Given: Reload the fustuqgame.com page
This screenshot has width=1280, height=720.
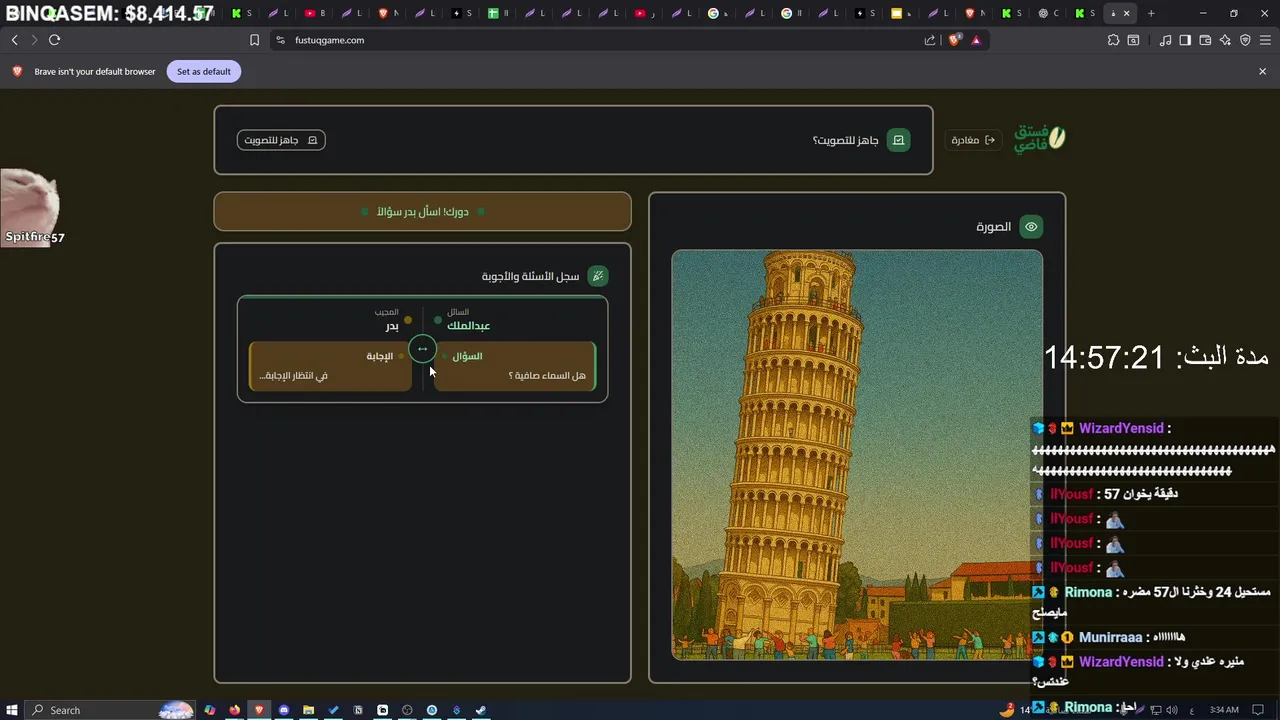Looking at the screenshot, I should pyautogui.click(x=54, y=40).
